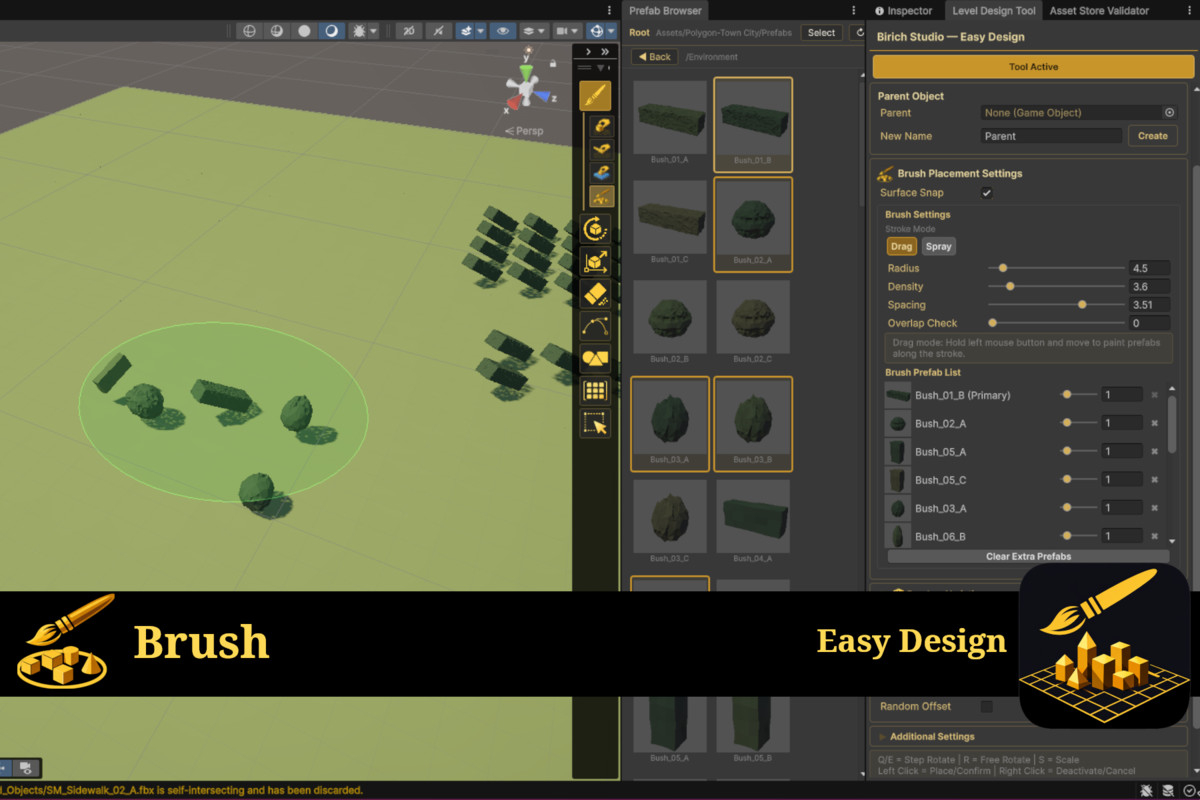Open the Prefab Browser kebab menu
The height and width of the screenshot is (800, 1200).
click(853, 11)
